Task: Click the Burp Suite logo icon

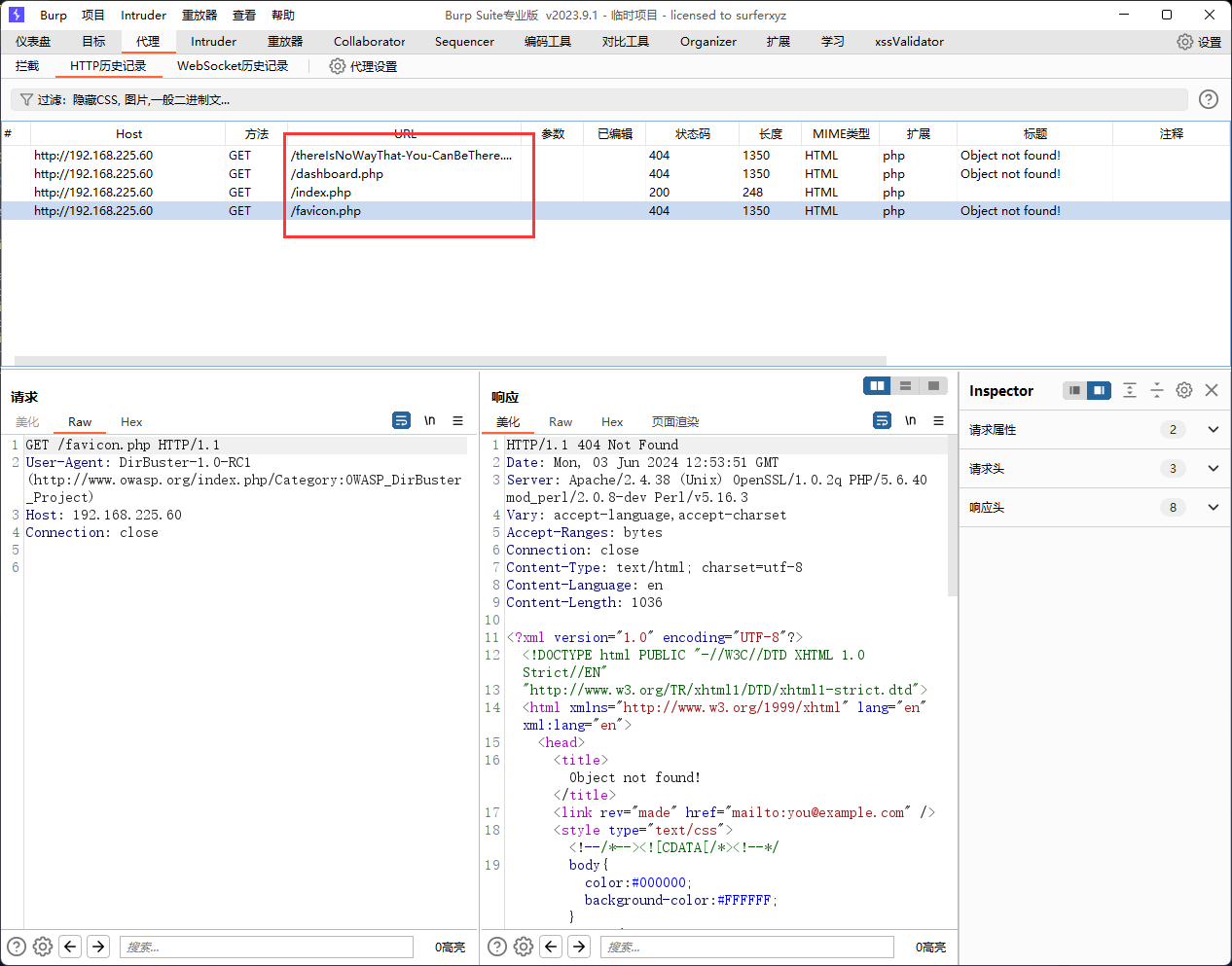Action: click(x=16, y=15)
